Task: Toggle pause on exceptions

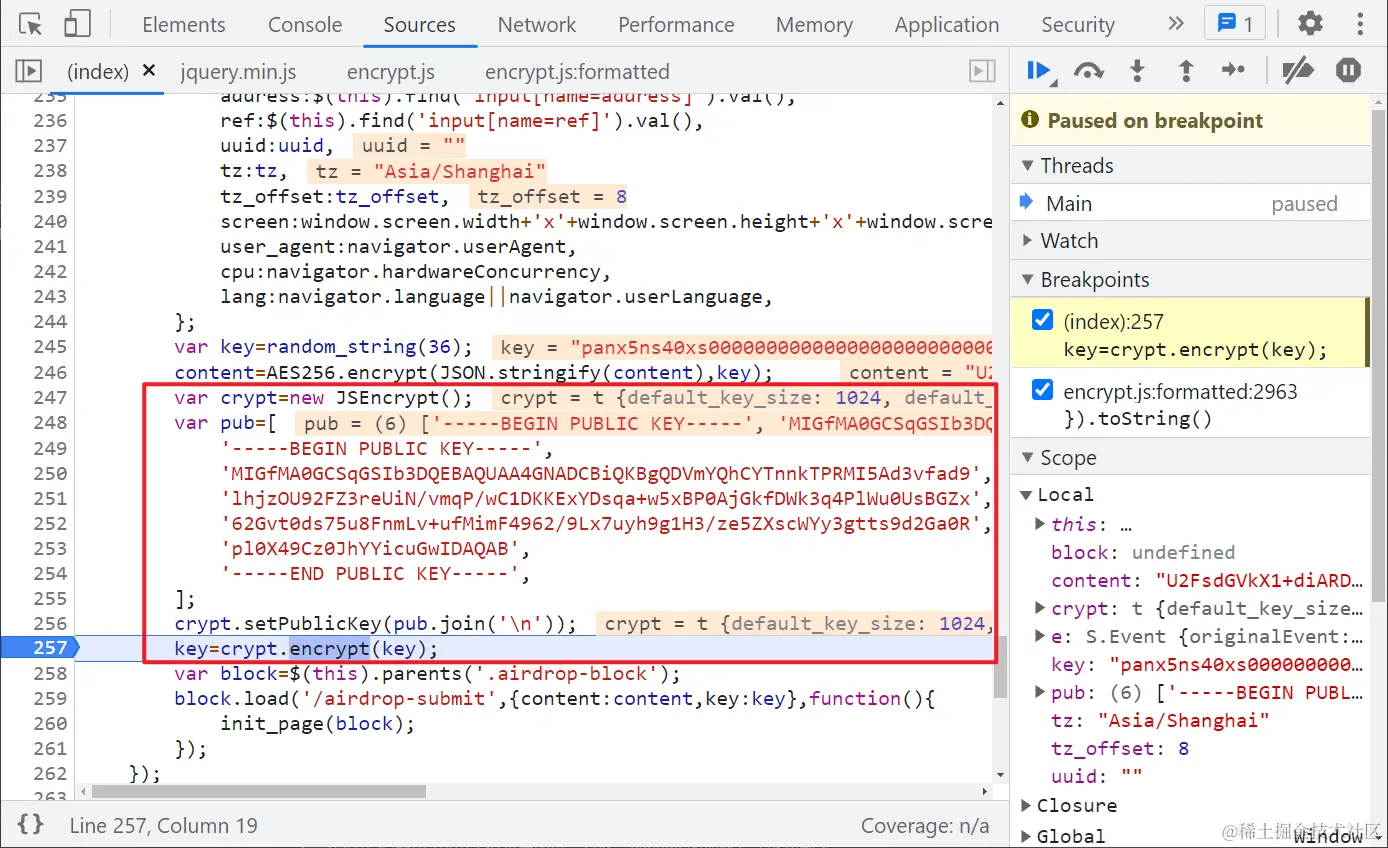Action: click(1349, 70)
